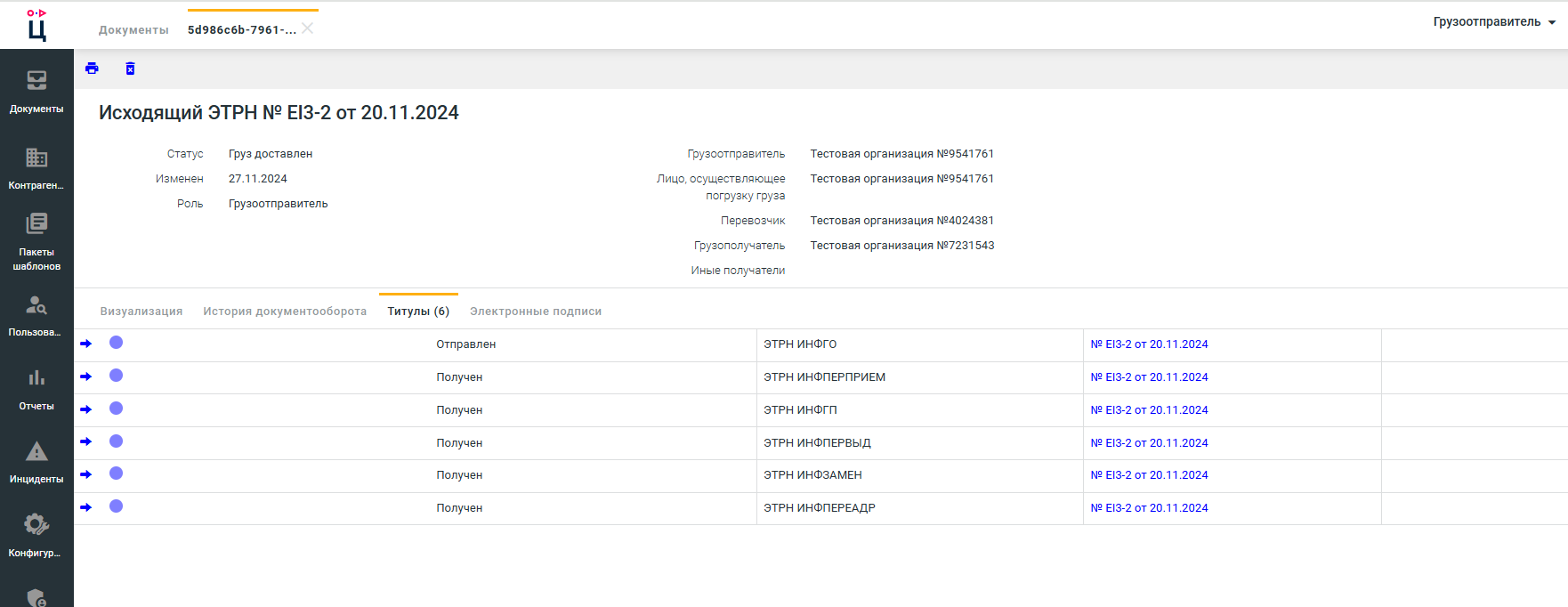Open Конфигурация section in sidebar

[36, 536]
